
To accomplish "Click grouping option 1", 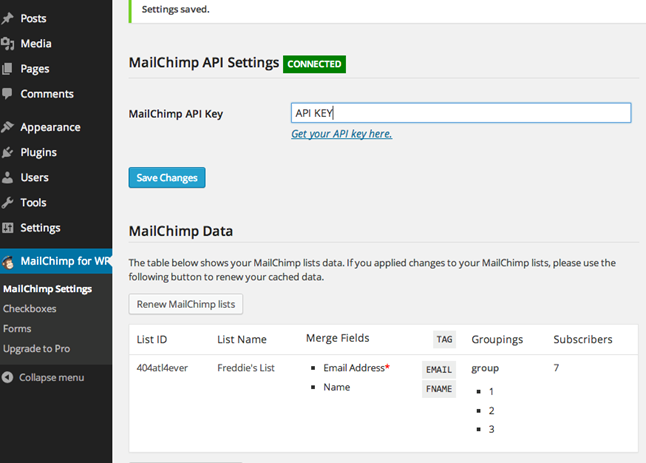I will (x=491, y=391).
